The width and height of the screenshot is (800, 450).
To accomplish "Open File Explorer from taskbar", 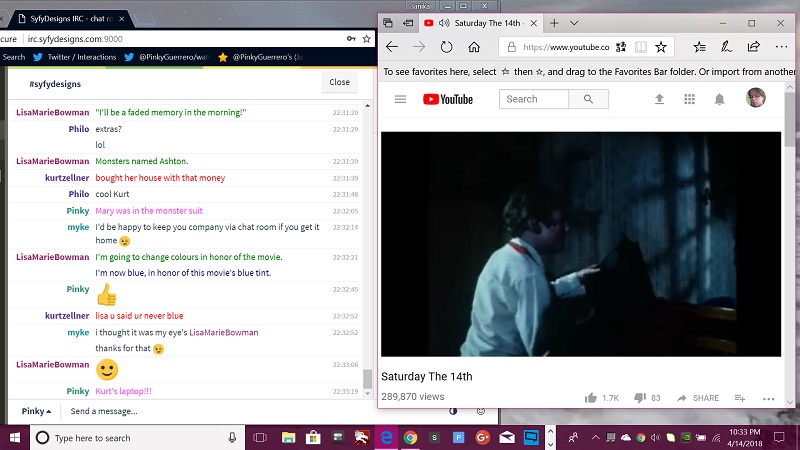I will click(288, 438).
